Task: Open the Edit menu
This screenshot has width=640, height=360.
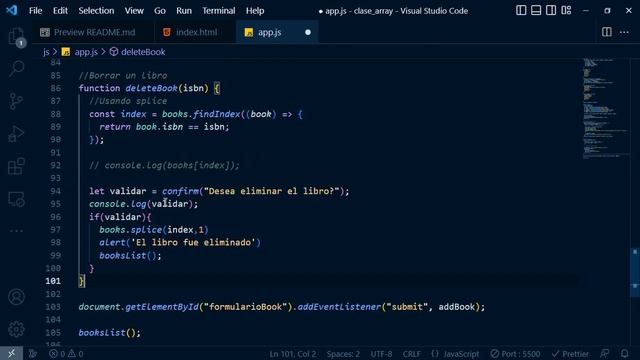Action: tap(60, 11)
